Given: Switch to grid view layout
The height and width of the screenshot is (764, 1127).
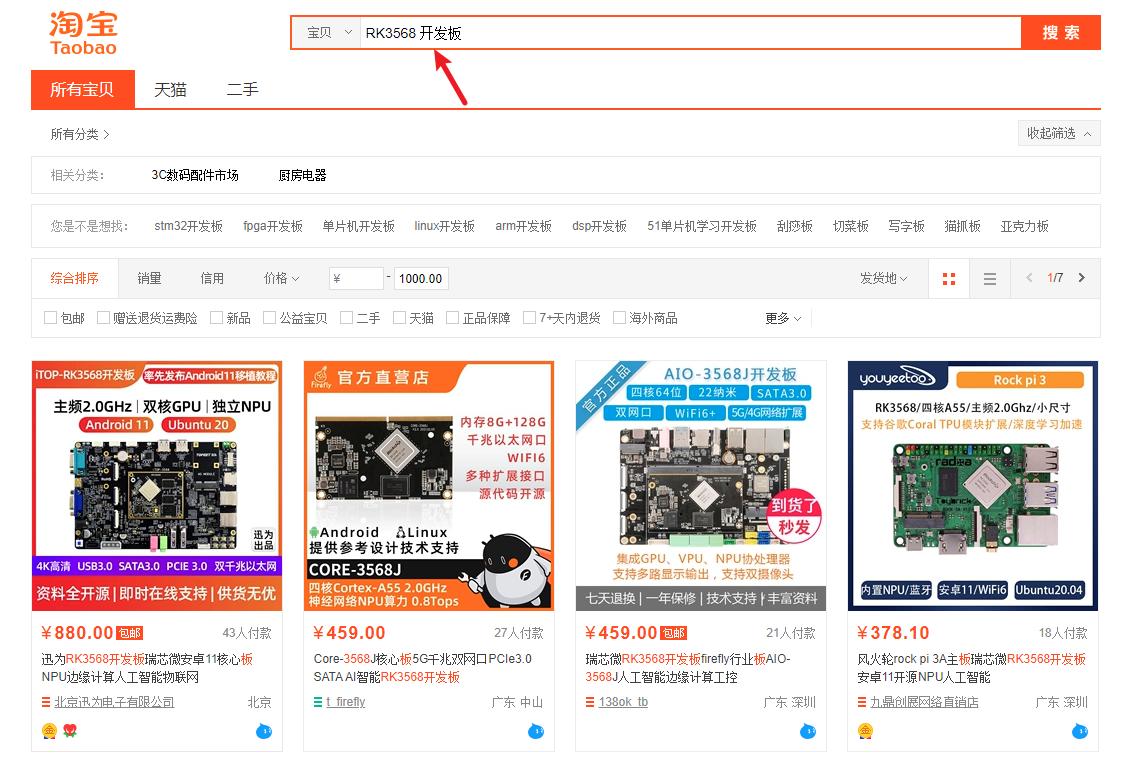Looking at the screenshot, I should coord(948,279).
